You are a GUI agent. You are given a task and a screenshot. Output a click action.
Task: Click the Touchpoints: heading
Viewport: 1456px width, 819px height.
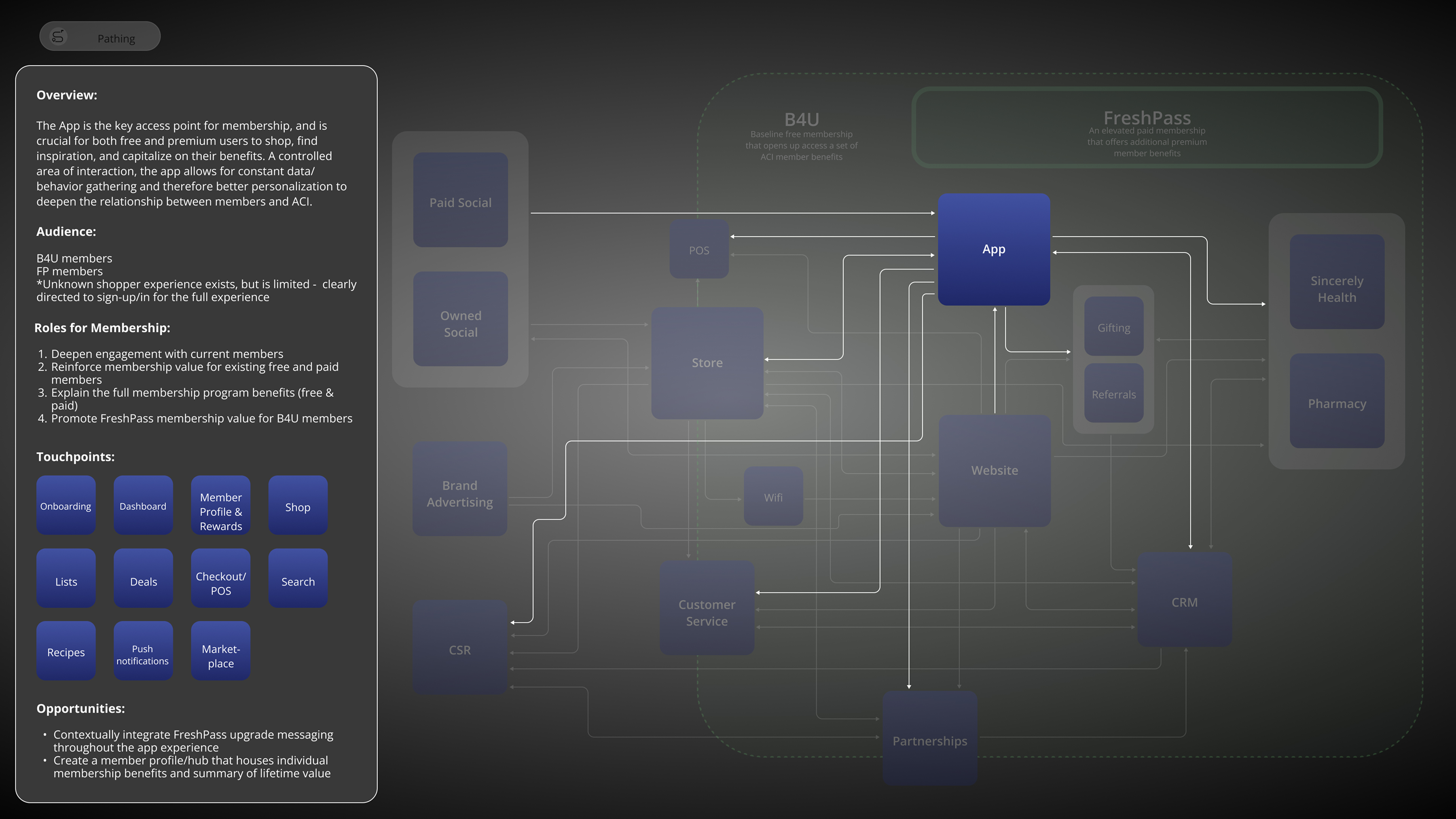coord(75,457)
